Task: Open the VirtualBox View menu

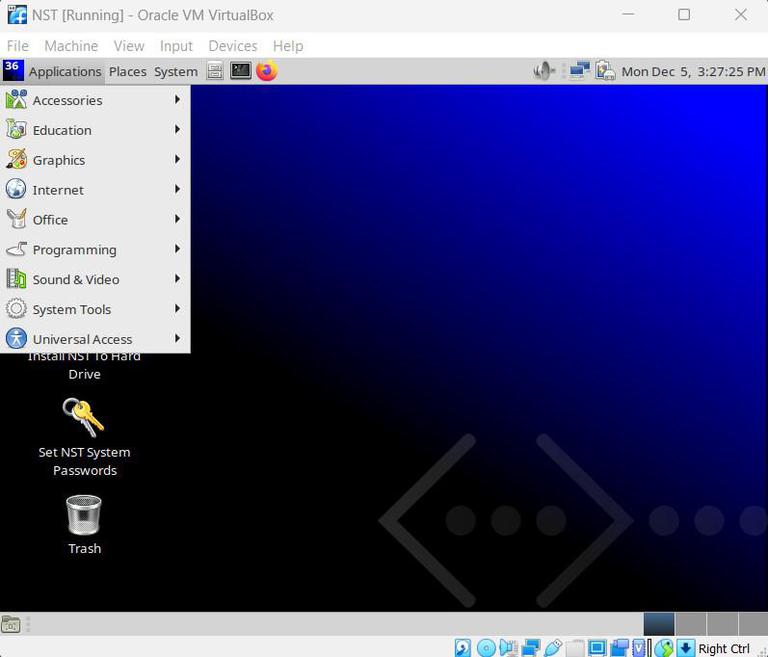Action: pyautogui.click(x=129, y=46)
